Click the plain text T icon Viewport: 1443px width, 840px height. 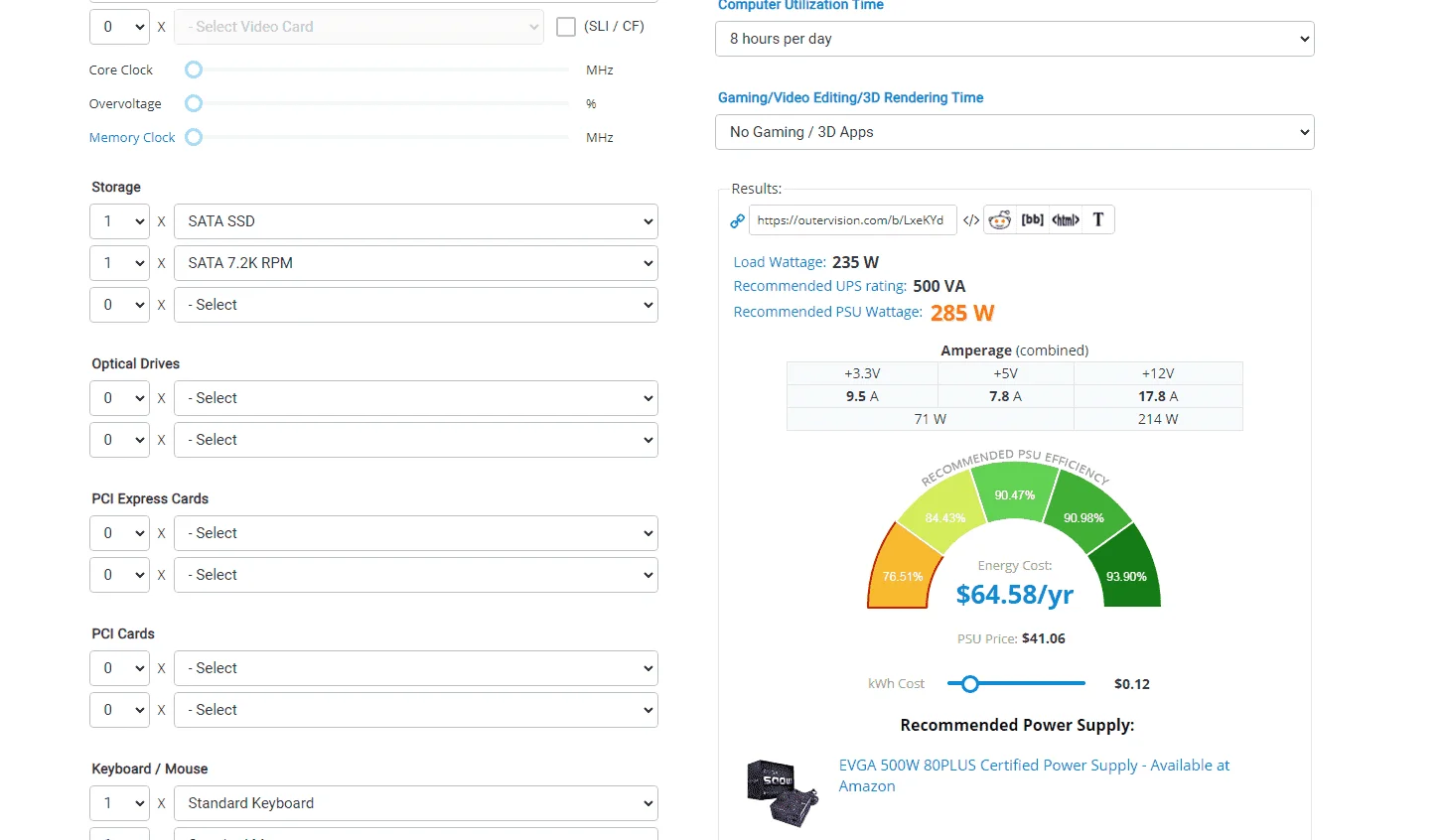1098,219
